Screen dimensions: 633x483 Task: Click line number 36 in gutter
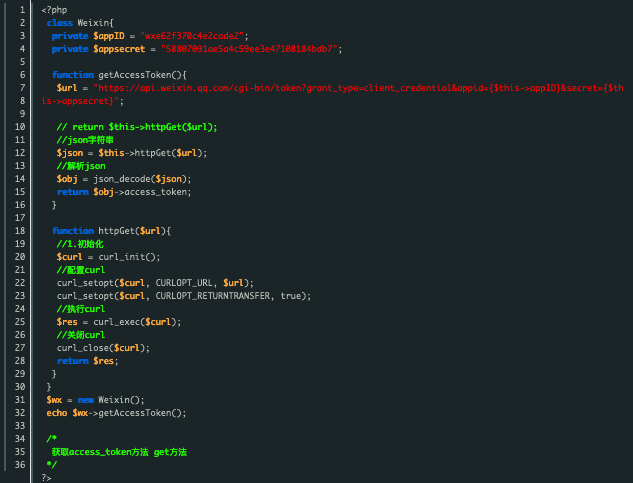click(20, 465)
